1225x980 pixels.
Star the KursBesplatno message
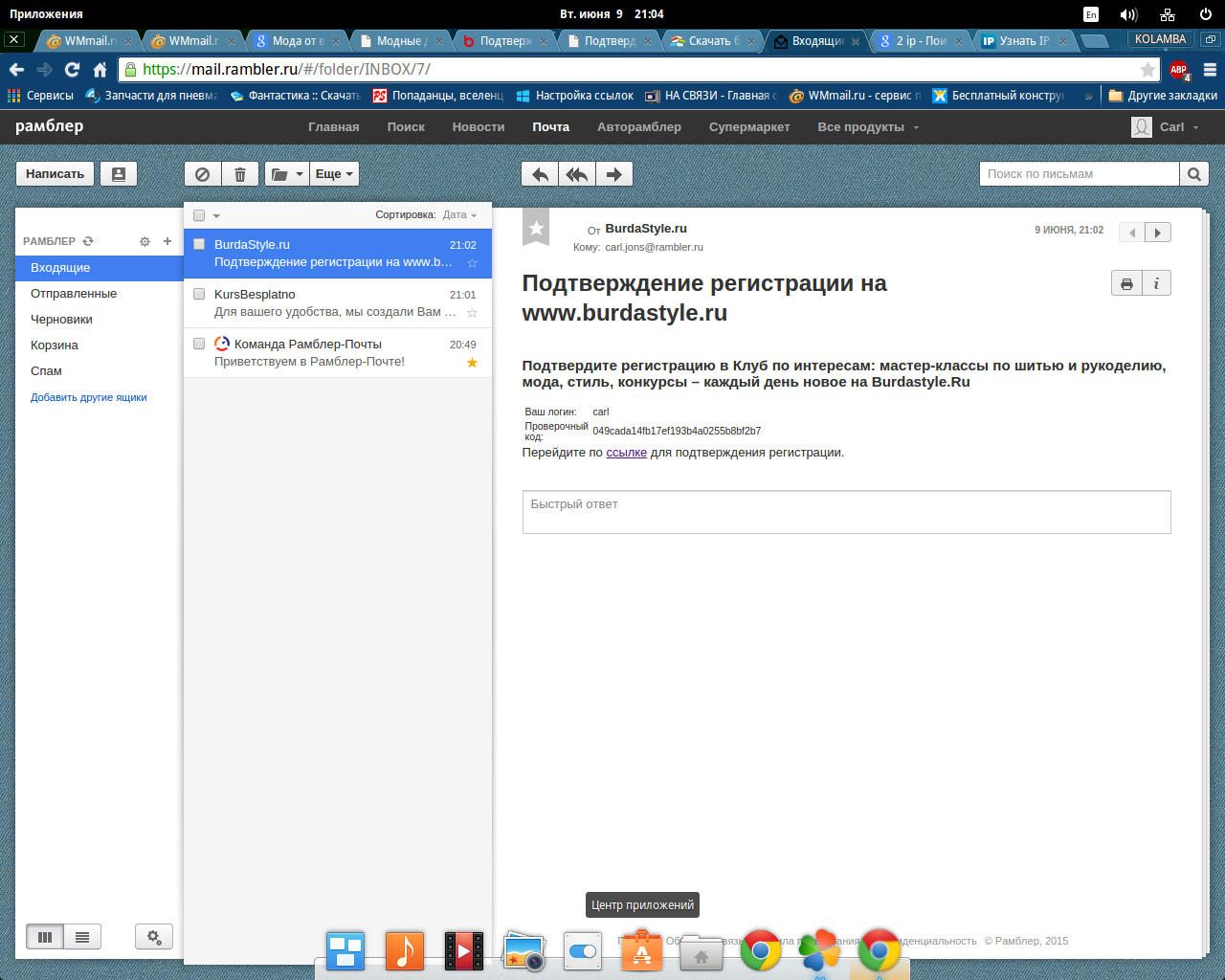[472, 313]
